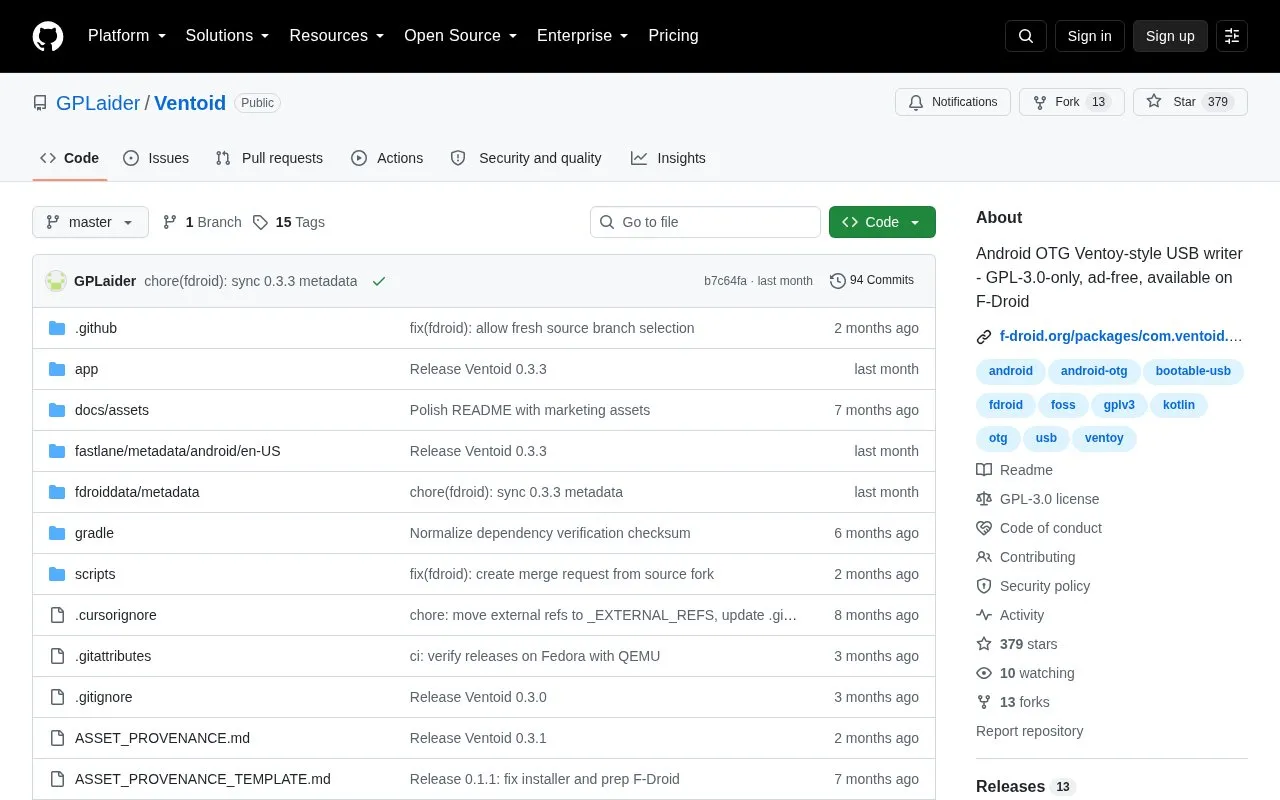Screen dimensions: 1280x800
Task: Open the f-droid.org package link
Action: [1121, 336]
